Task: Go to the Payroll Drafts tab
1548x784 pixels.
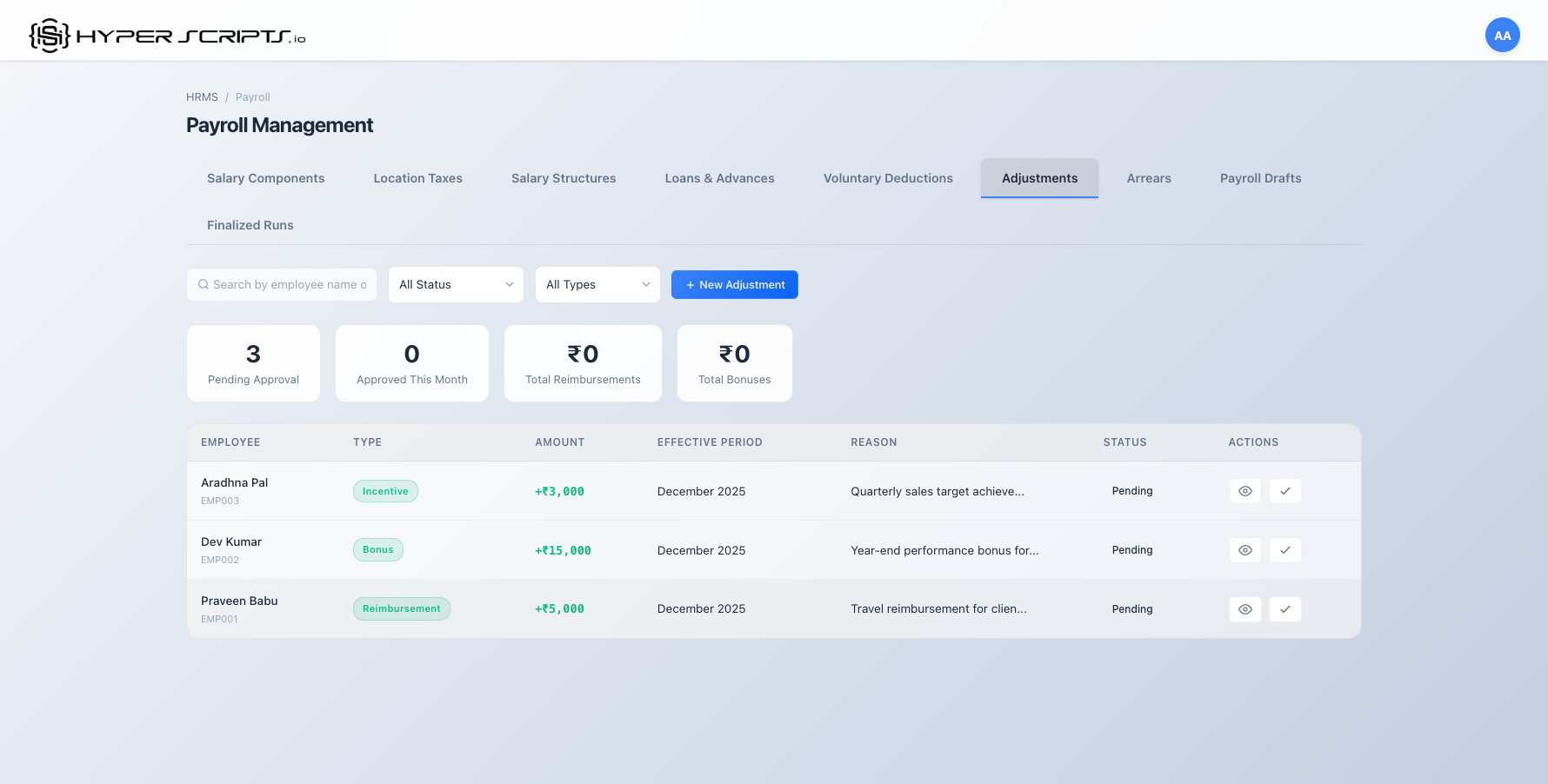Action: coord(1260,178)
